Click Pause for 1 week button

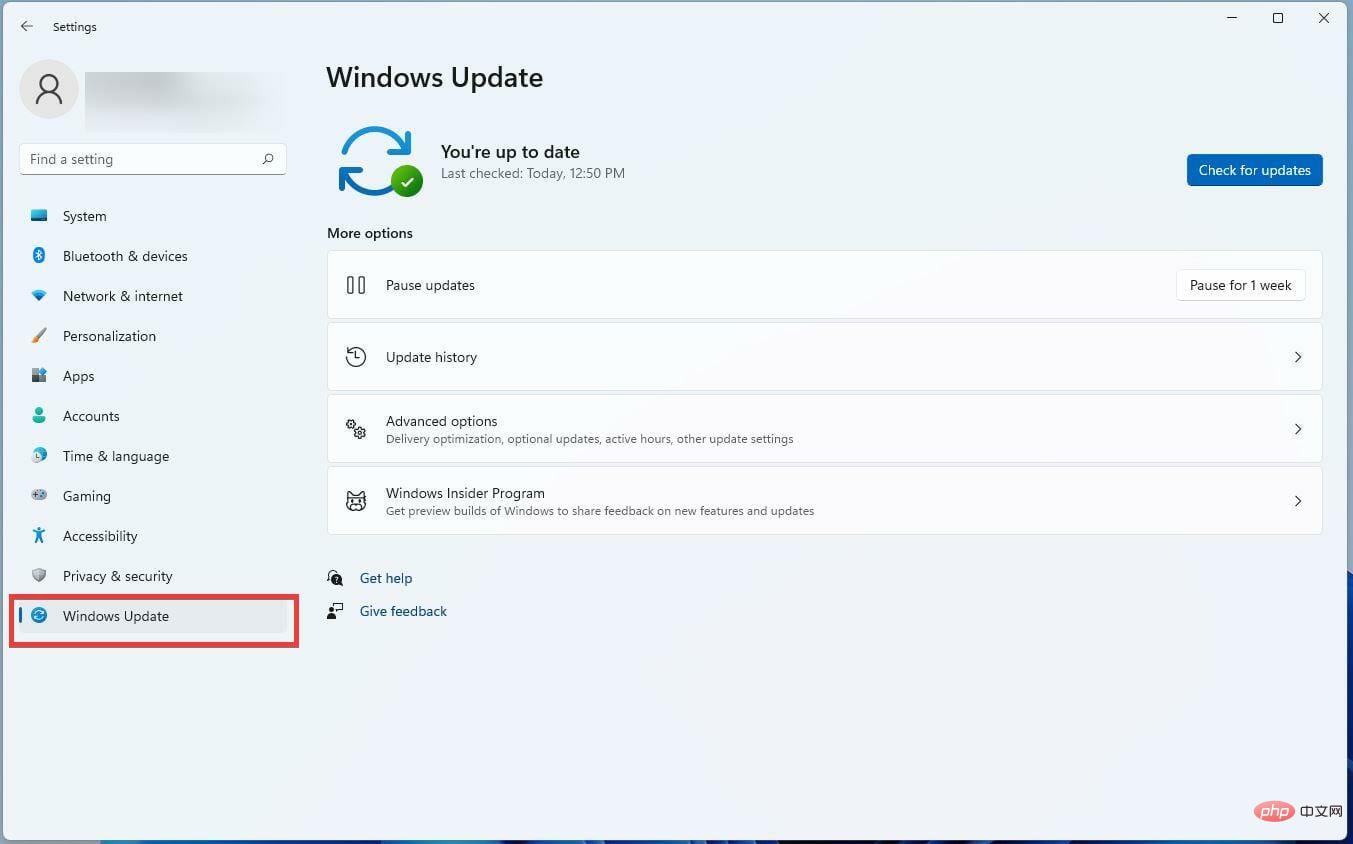click(1240, 285)
